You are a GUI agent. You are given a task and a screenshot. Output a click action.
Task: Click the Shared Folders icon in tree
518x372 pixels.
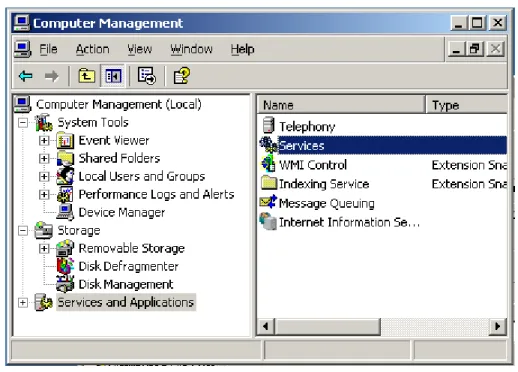coord(65,158)
